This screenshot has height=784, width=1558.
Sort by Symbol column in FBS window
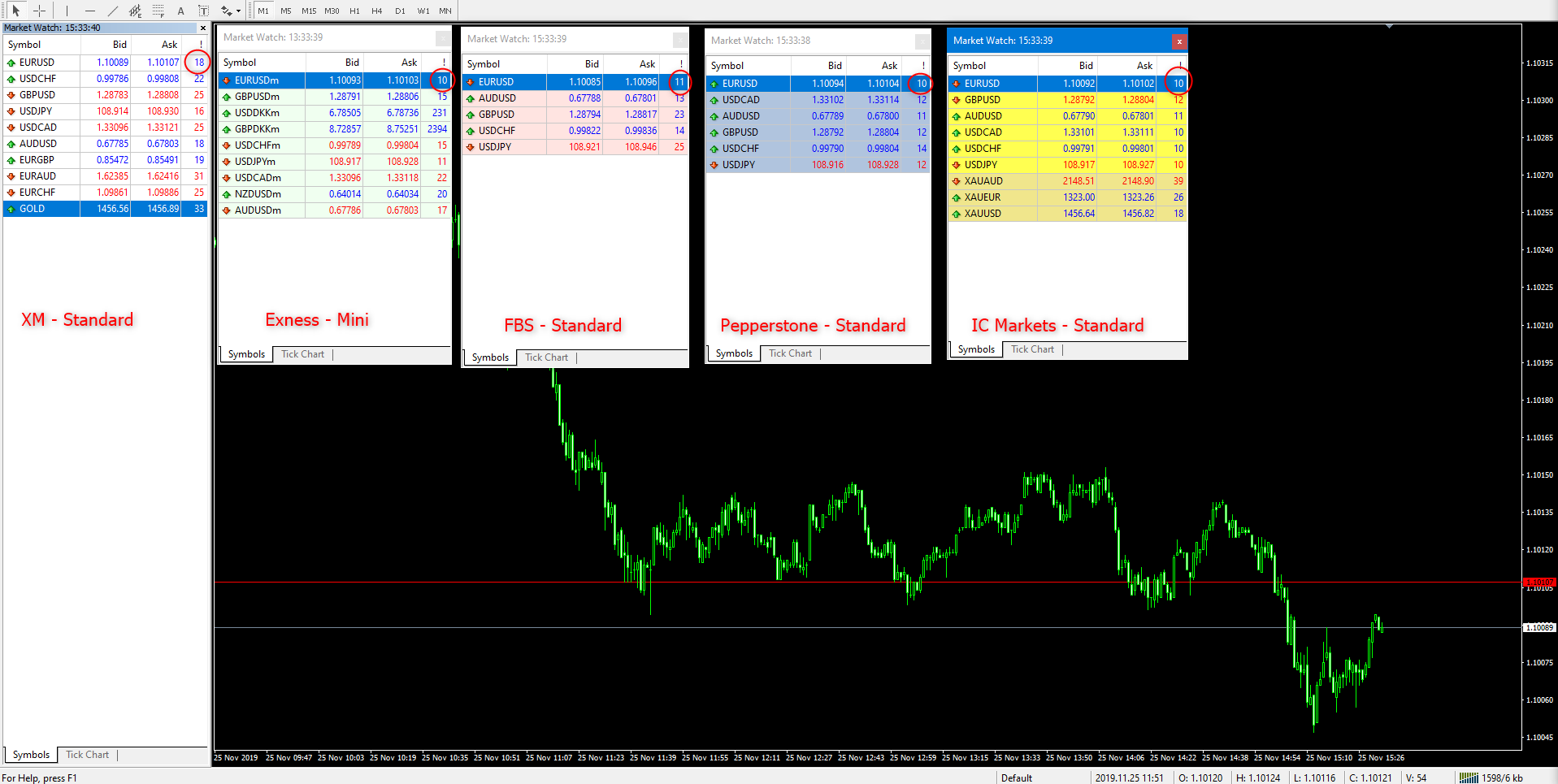pyautogui.click(x=504, y=64)
